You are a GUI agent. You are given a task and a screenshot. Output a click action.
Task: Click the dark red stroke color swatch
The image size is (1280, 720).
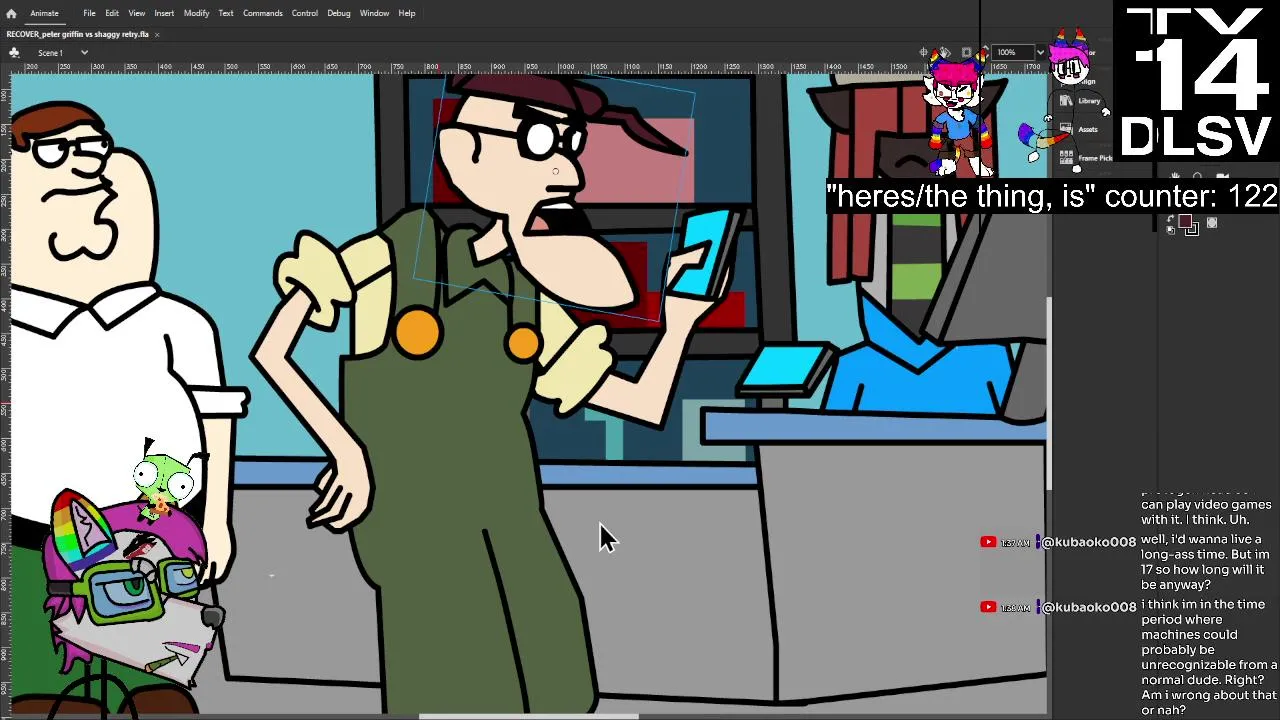point(1185,222)
